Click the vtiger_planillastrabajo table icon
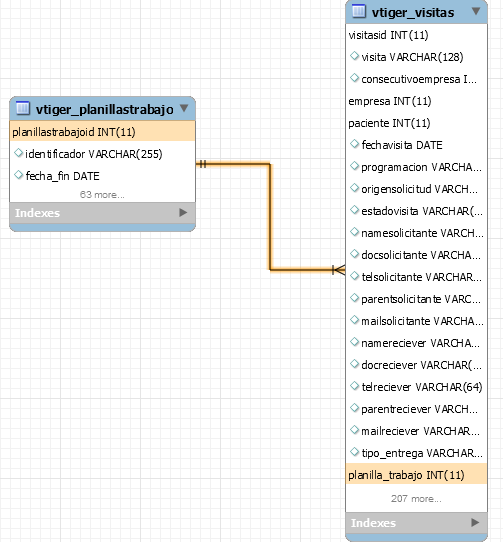The image size is (503, 542). pyautogui.click(x=23, y=108)
